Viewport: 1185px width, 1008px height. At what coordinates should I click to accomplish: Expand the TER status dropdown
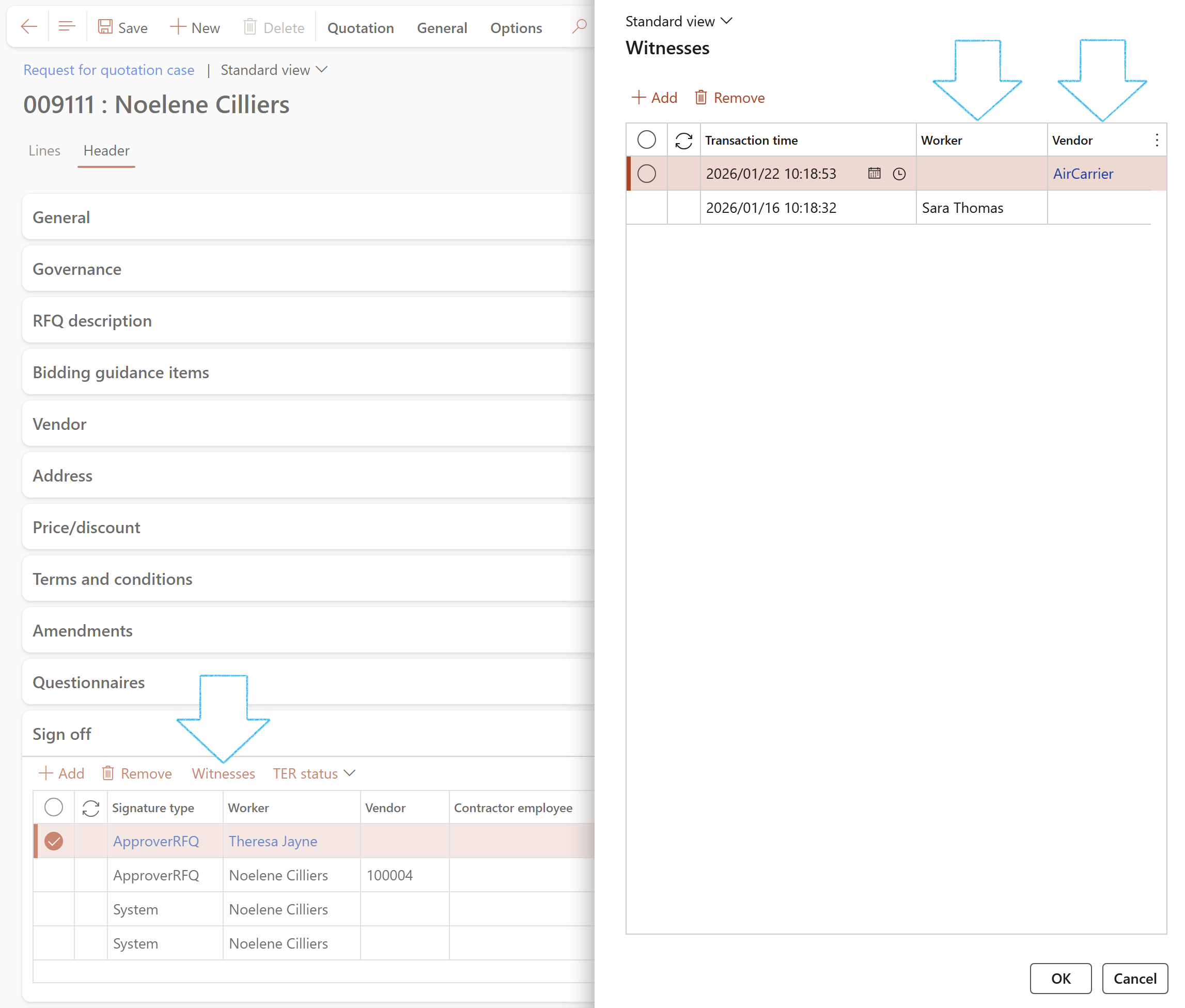click(x=314, y=774)
